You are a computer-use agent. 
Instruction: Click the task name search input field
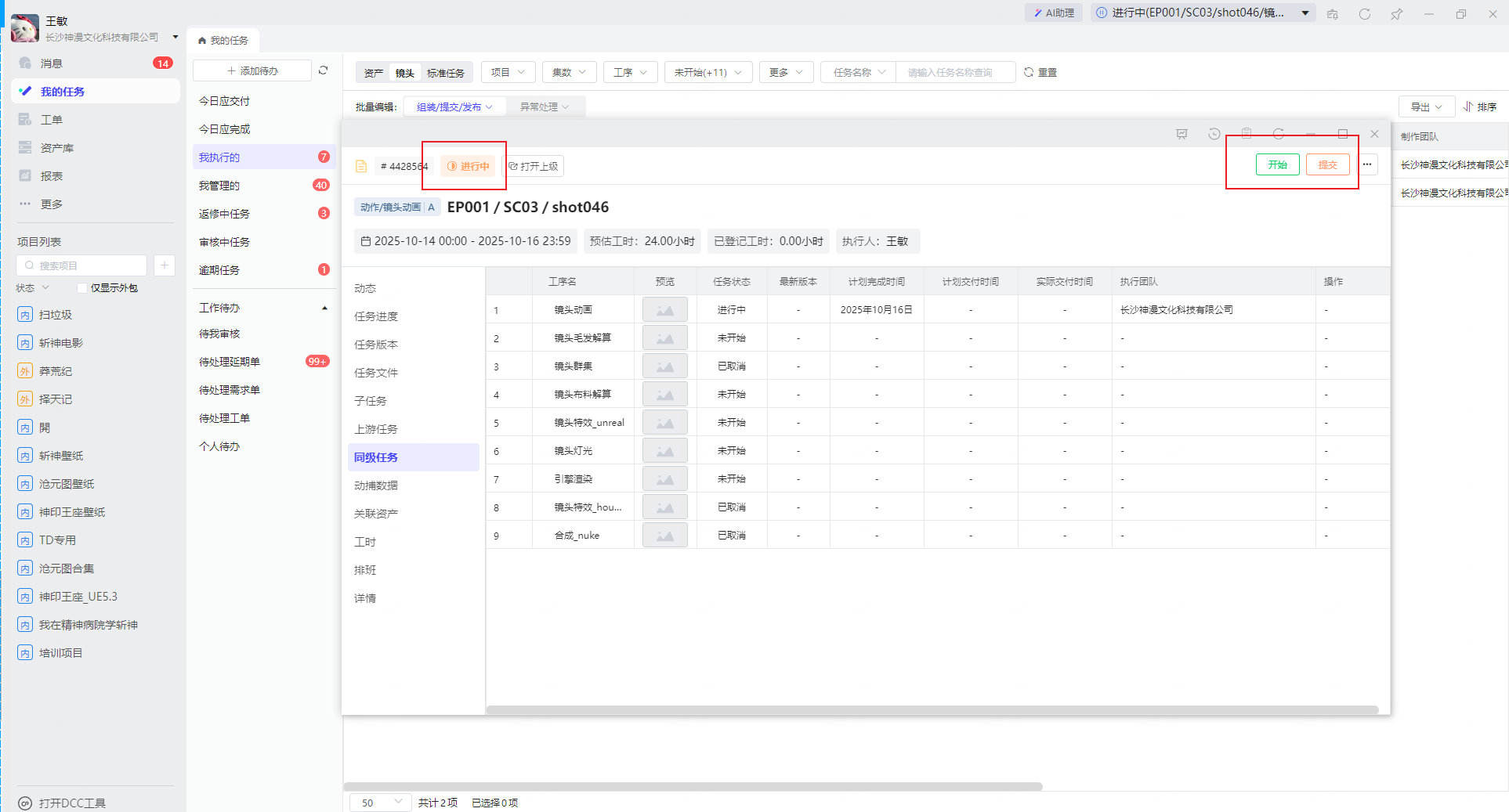pos(954,72)
